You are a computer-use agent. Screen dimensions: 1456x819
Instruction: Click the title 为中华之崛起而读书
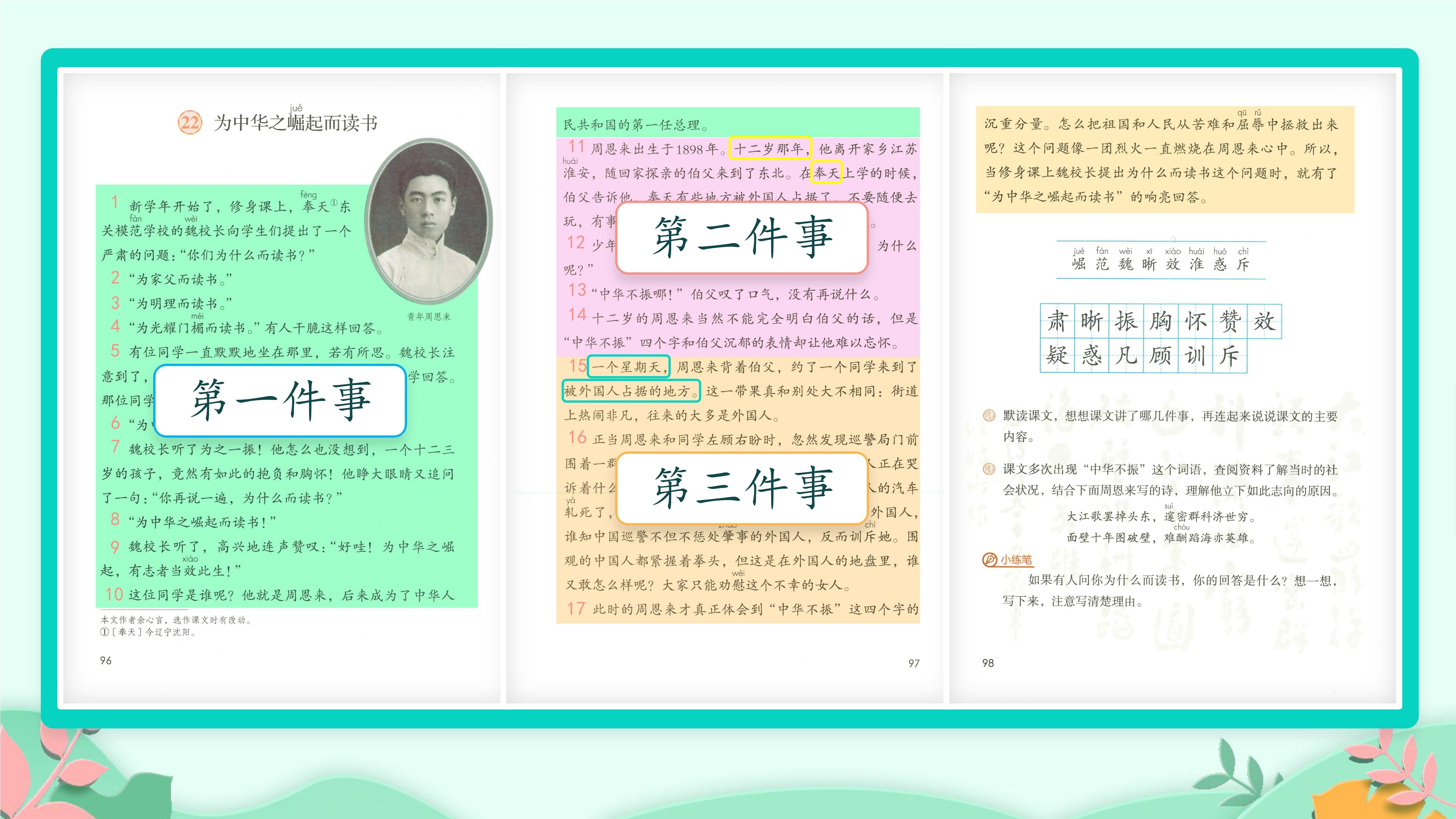click(296, 123)
